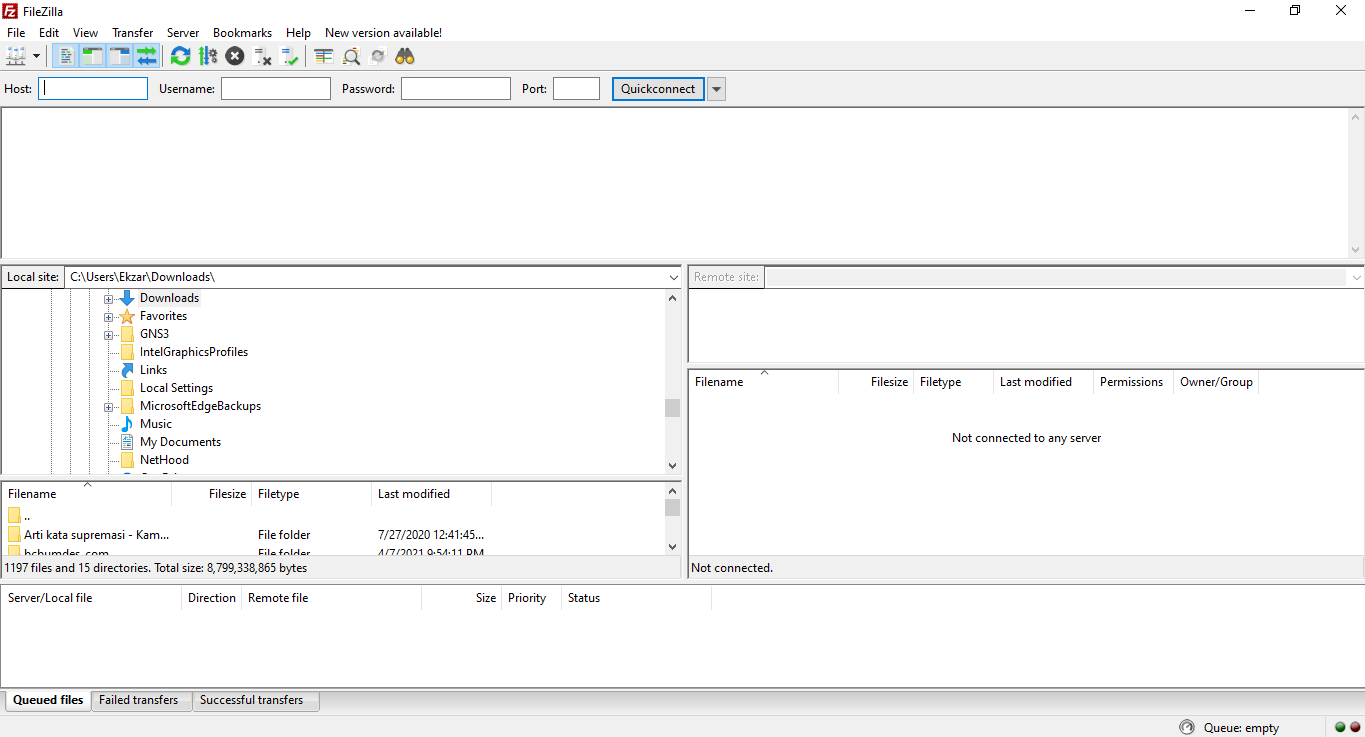Toggle local directory tree display
Image resolution: width=1365 pixels, height=737 pixels.
[92, 56]
